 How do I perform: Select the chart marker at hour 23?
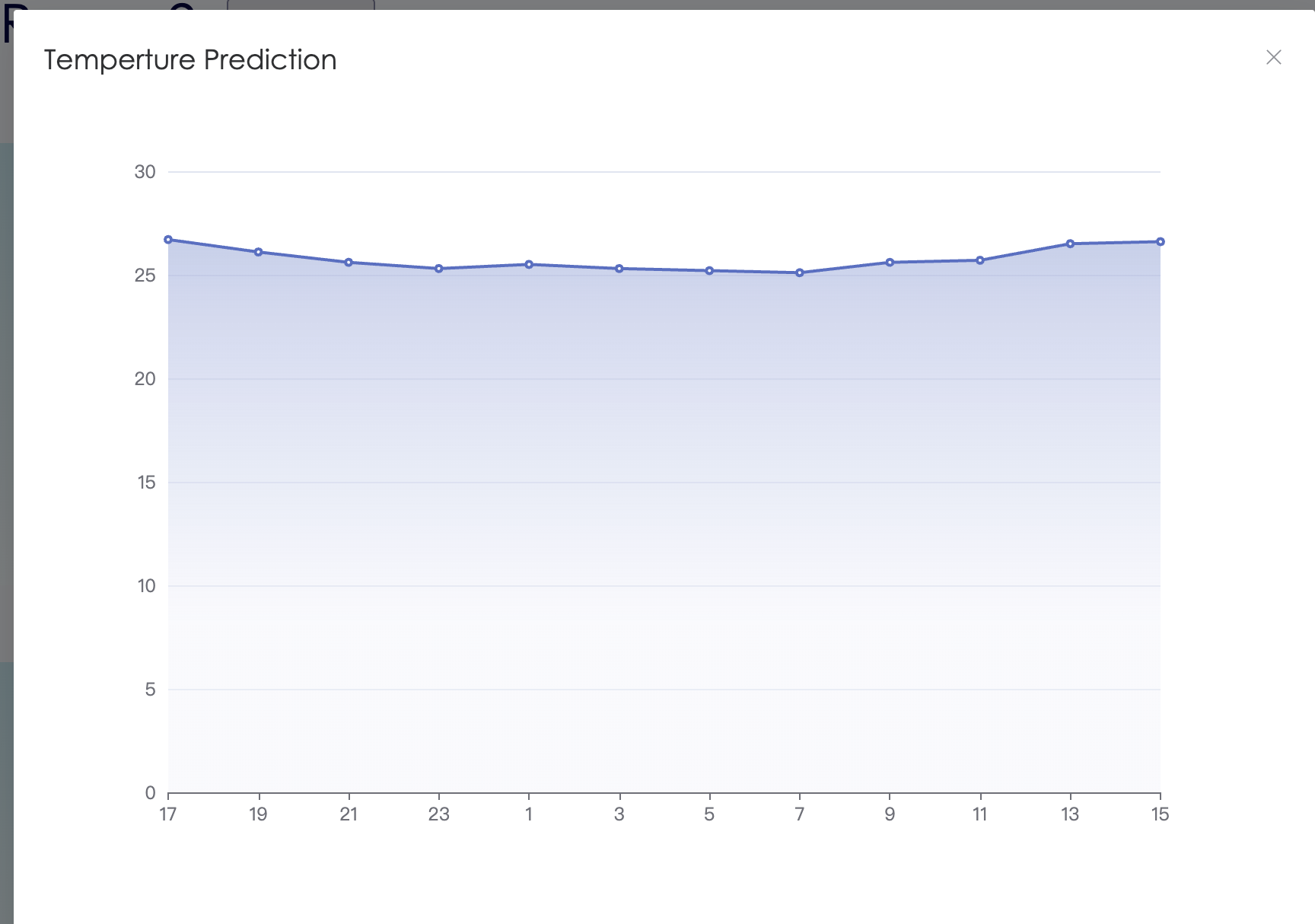[439, 269]
